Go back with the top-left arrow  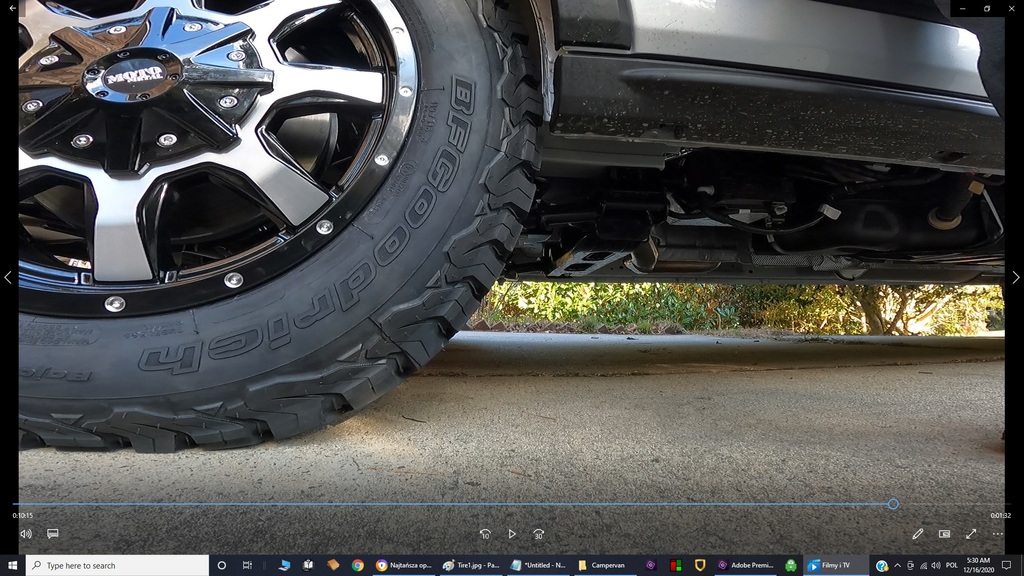click(12, 8)
